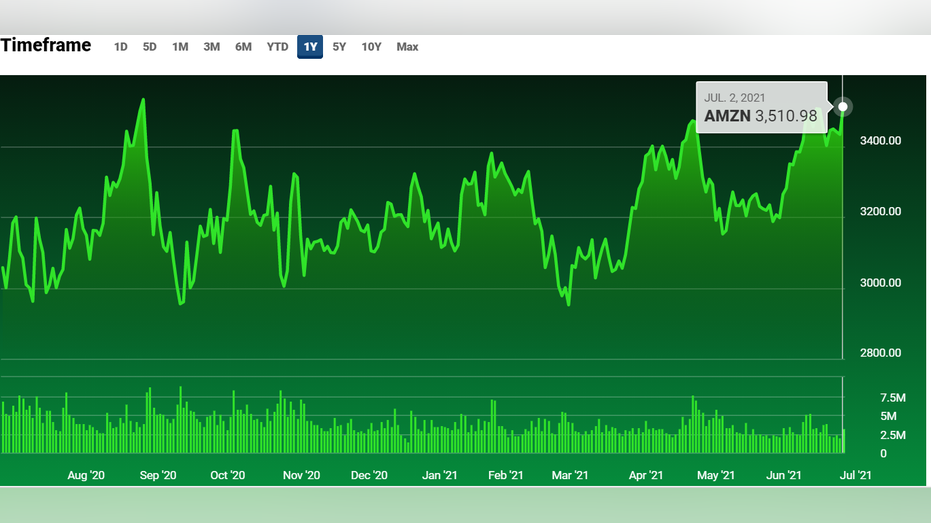Screen dimensions: 931x523
Task: Click the Apr '21 axis label
Action: click(646, 476)
